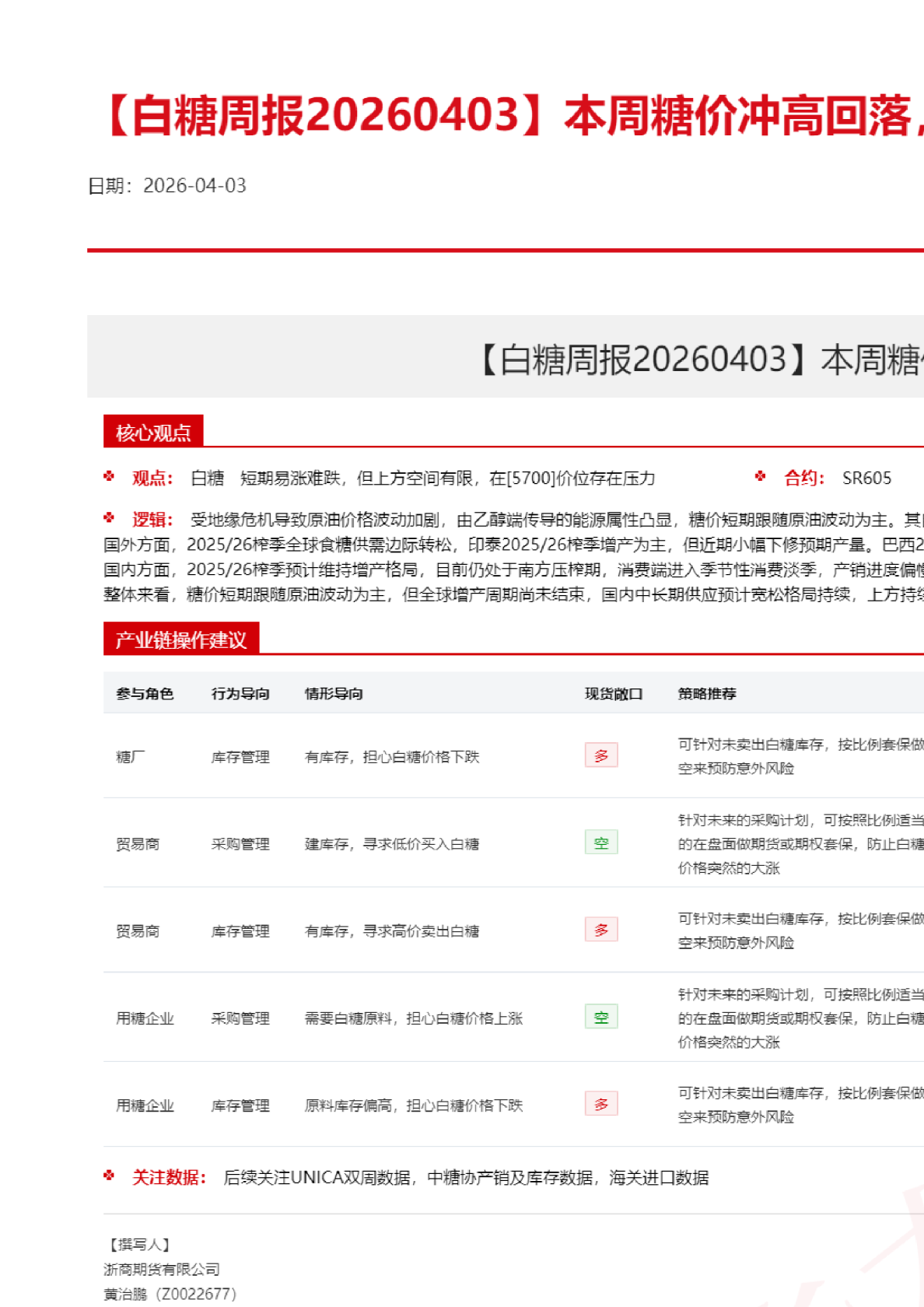Select the 多 badge in 贸易商 库存管理 row
924x1307 pixels.
(601, 930)
